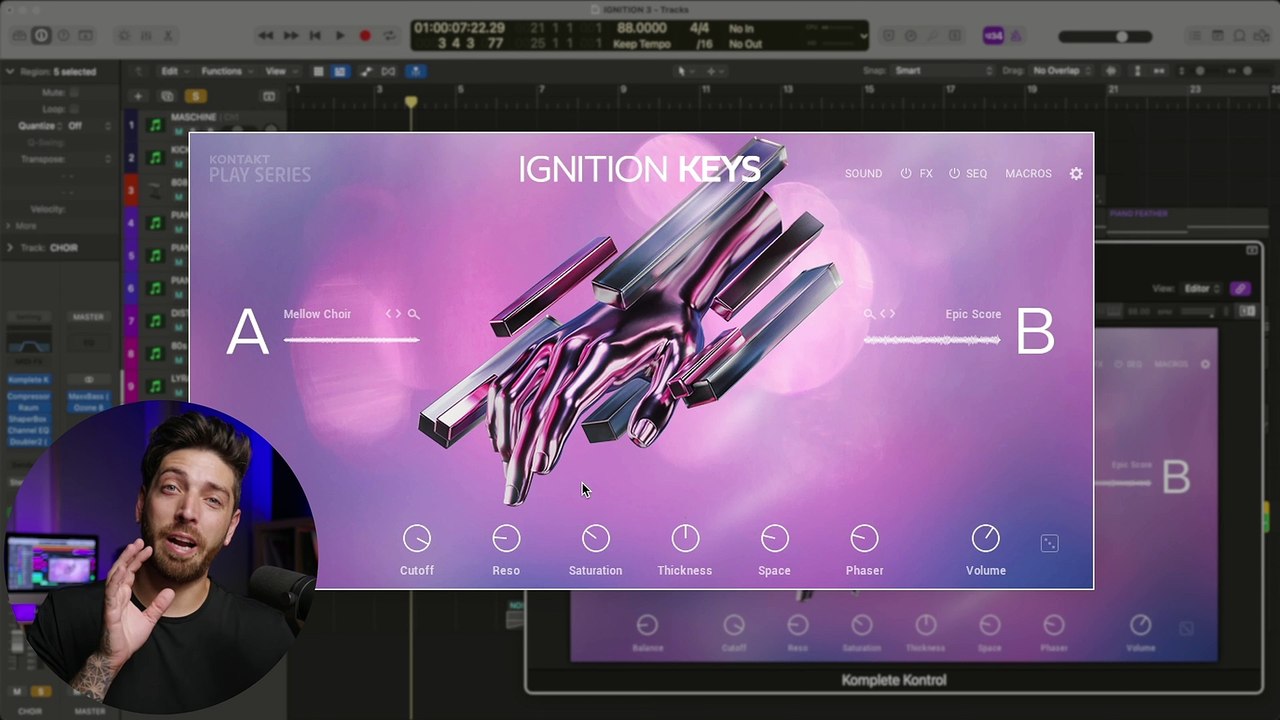Open the pointer left-click tool menu
The width and height of the screenshot is (1280, 720).
(684, 71)
